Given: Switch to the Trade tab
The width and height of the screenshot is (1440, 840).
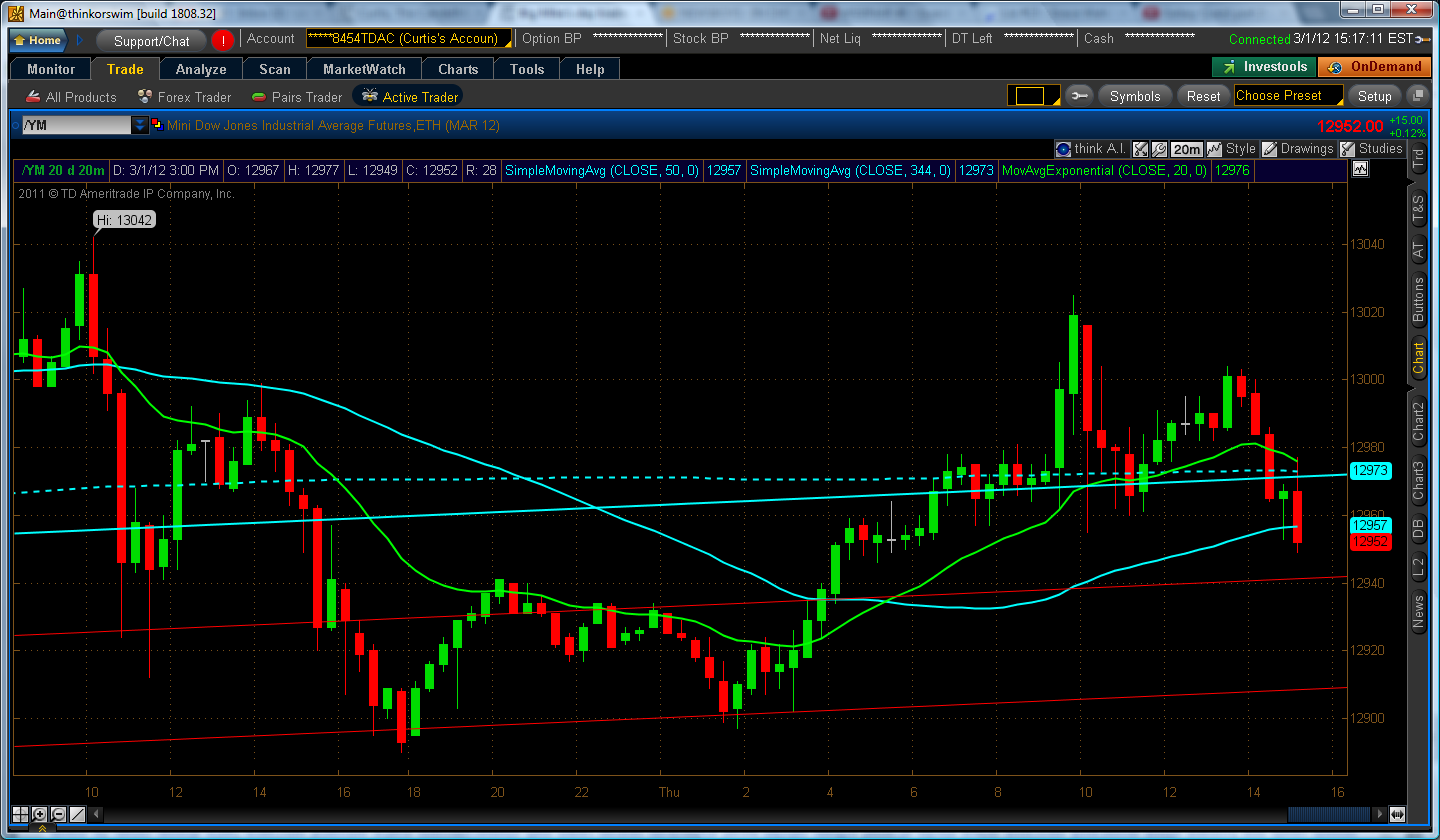Looking at the screenshot, I should tap(125, 69).
